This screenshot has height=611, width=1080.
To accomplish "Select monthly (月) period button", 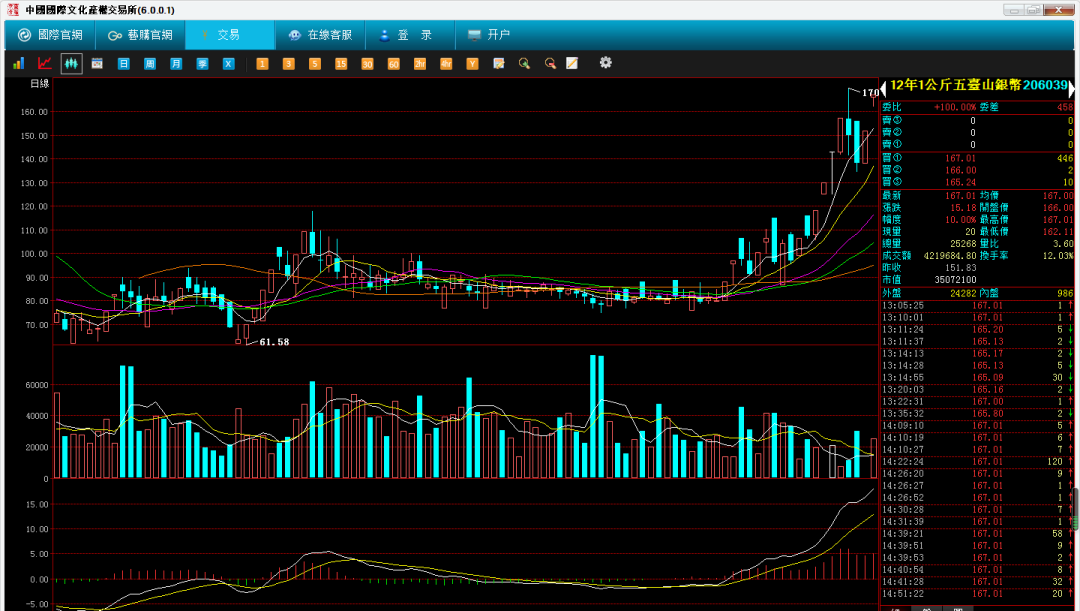I will click(x=176, y=63).
